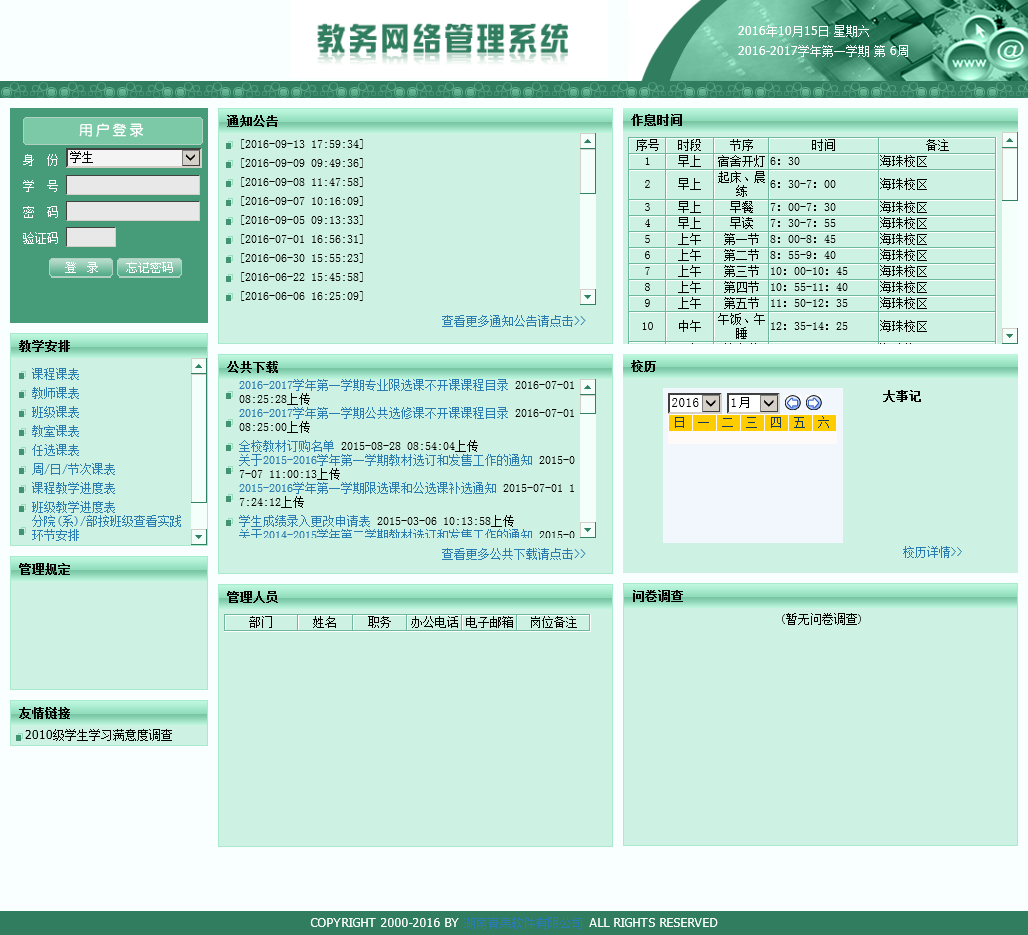
Task: Download 全校教材订购名单 file
Action: [287, 447]
